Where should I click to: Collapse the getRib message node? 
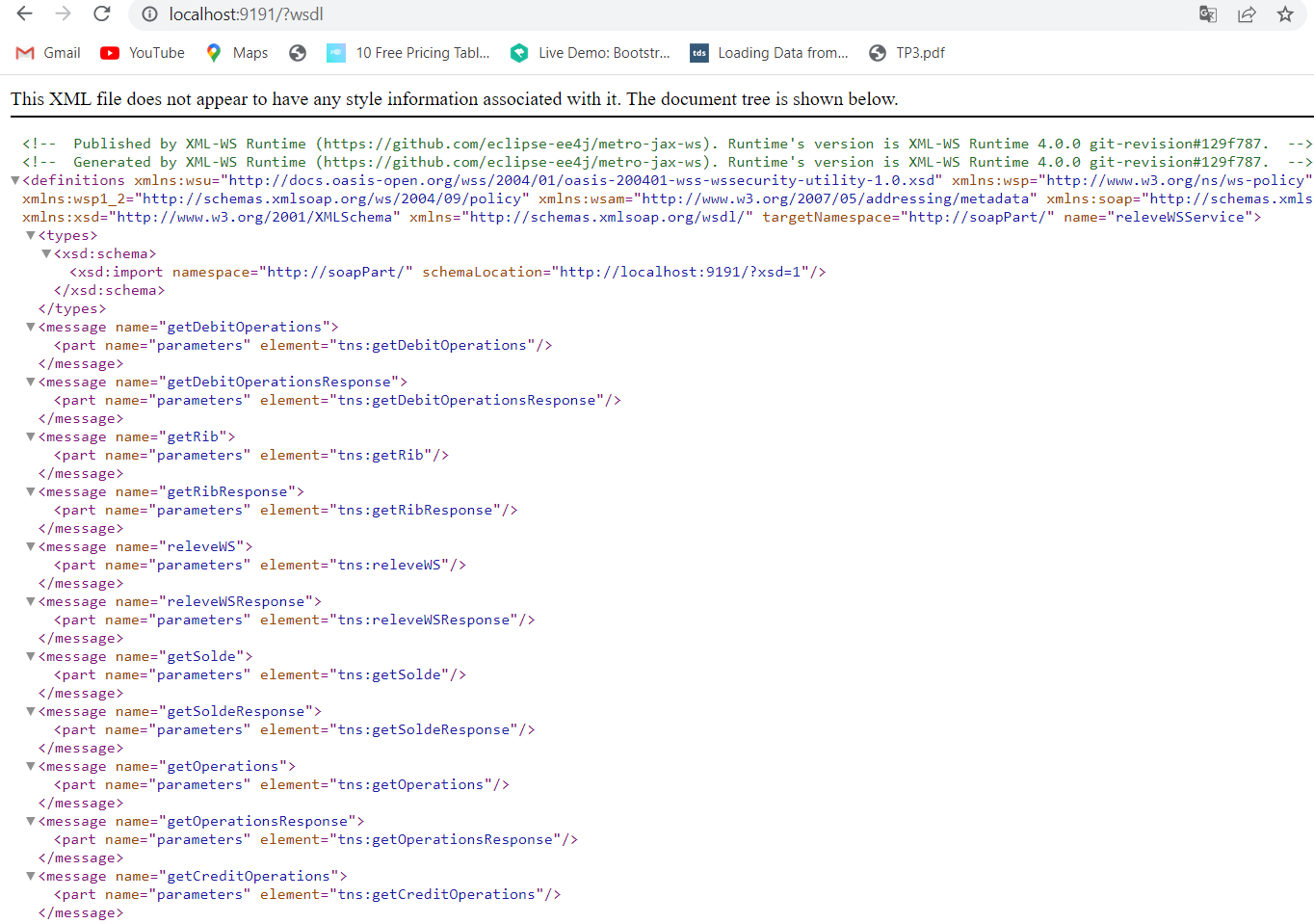[x=31, y=436]
